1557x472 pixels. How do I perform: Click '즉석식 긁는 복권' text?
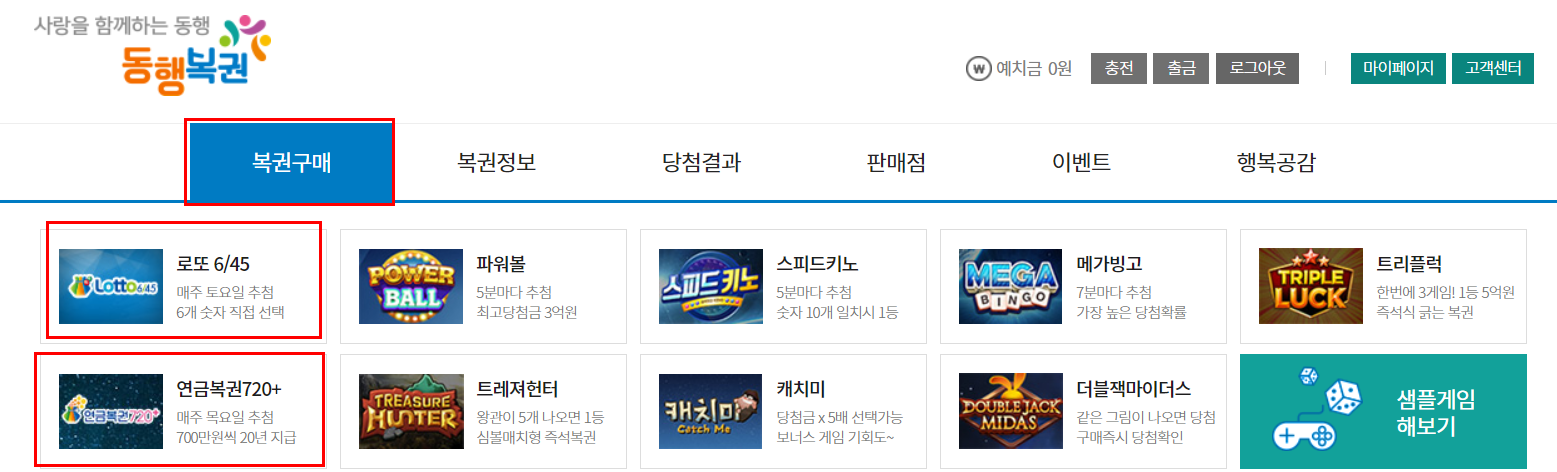(1425, 312)
